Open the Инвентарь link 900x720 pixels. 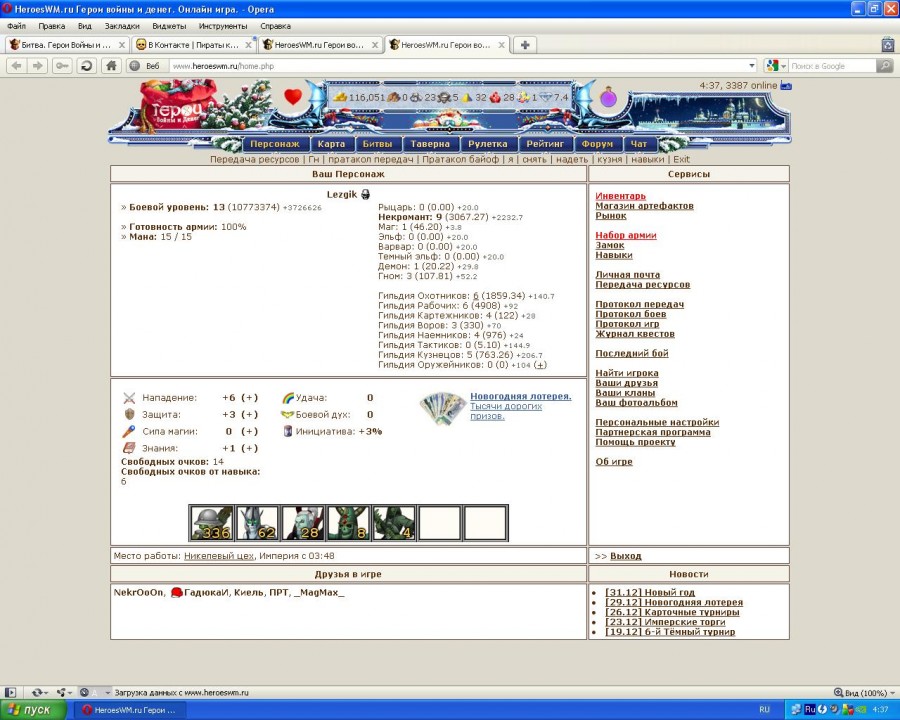pos(620,196)
